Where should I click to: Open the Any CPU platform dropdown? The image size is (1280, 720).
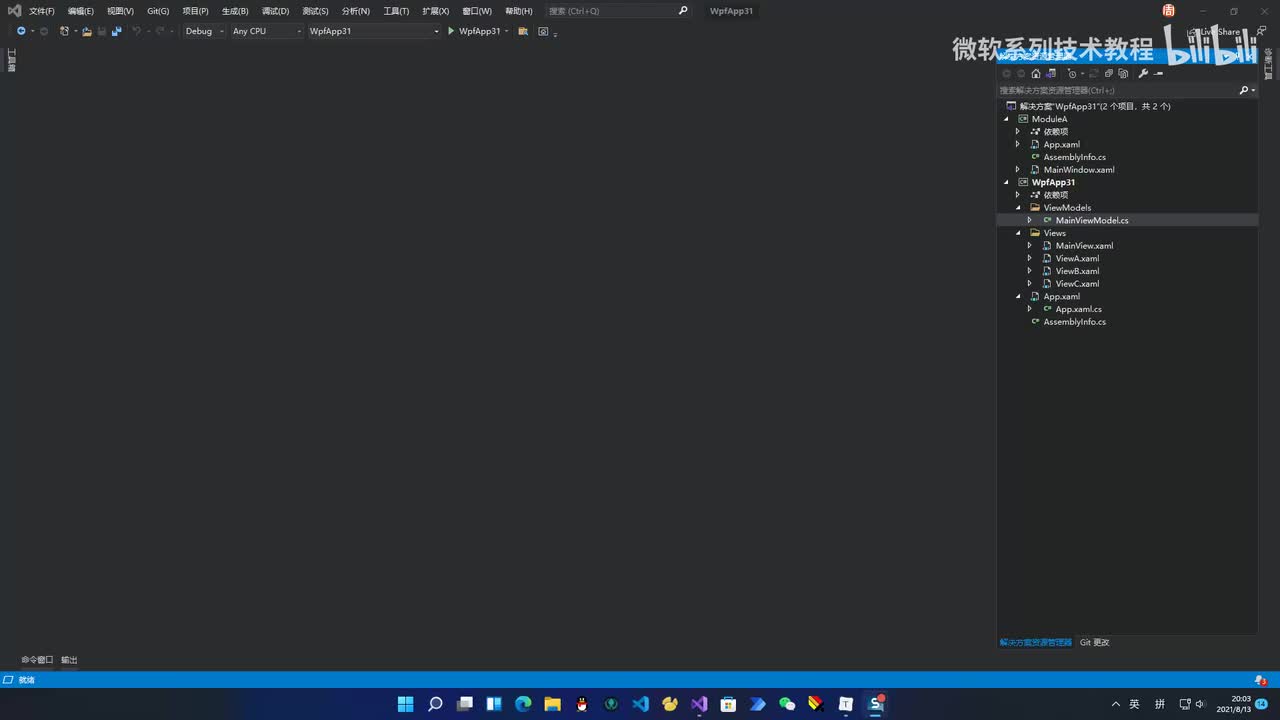click(x=266, y=31)
